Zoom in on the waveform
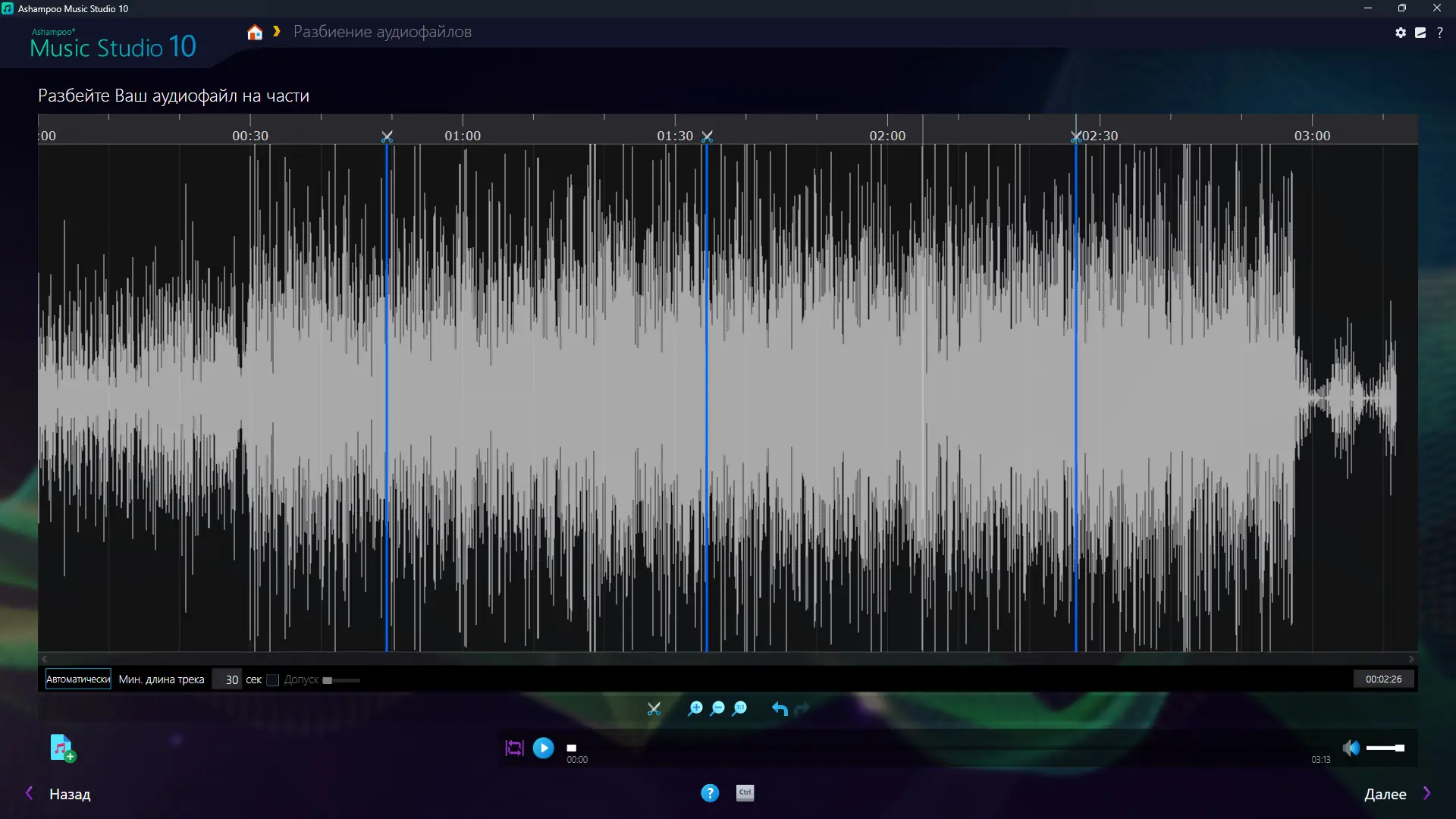Screen dimensions: 1456x819 coord(695,708)
